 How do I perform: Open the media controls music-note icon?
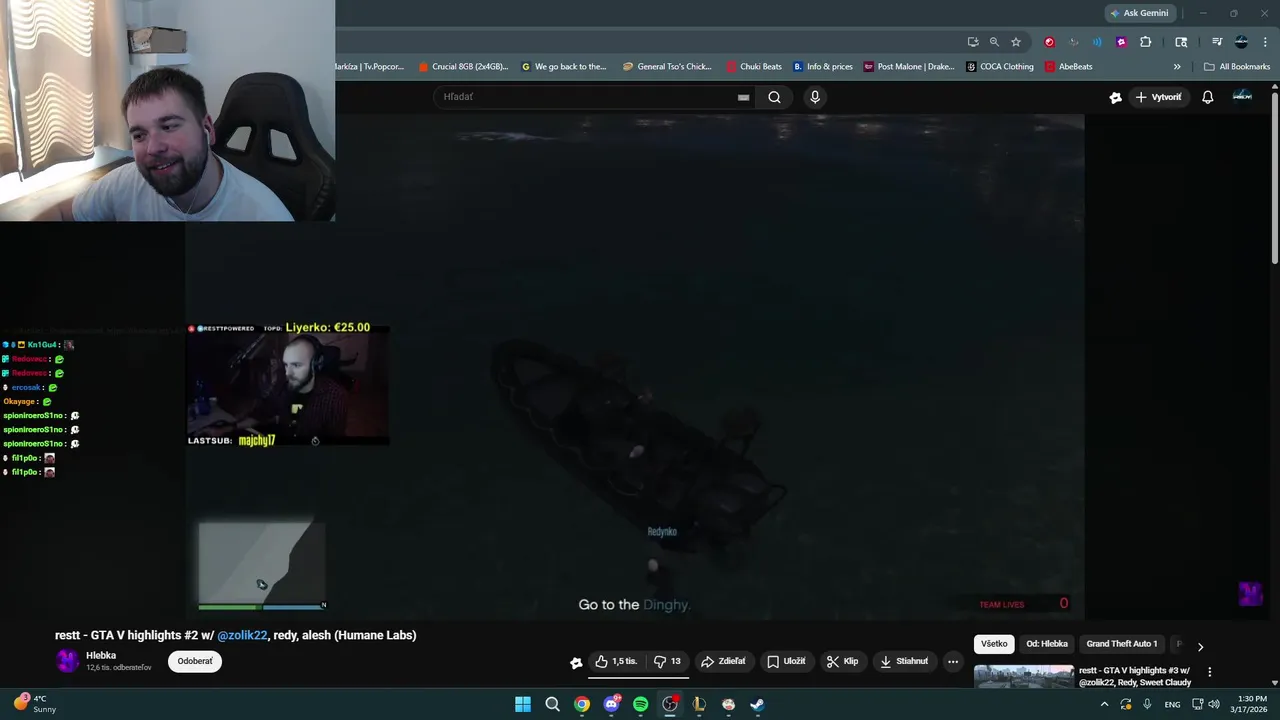[x=1217, y=42]
